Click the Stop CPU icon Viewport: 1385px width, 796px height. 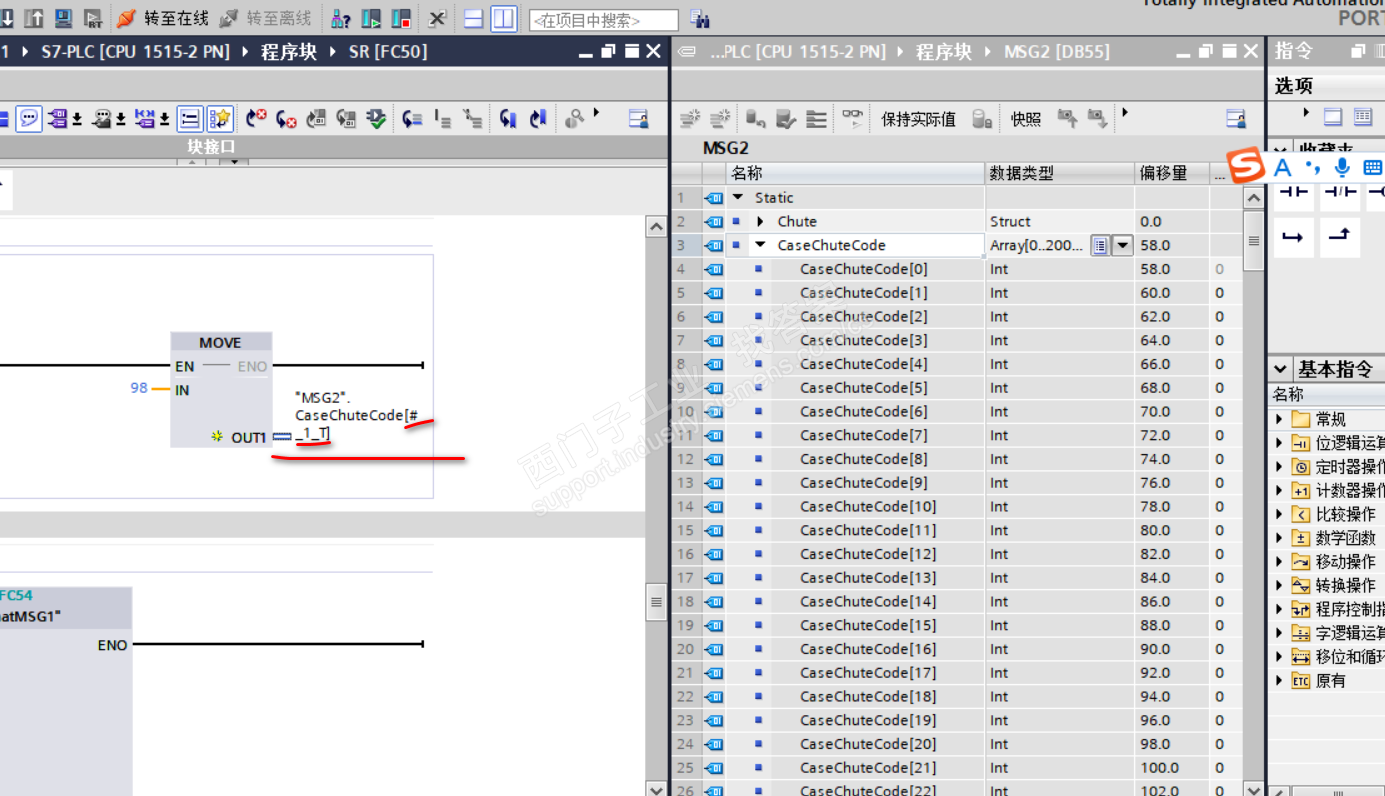pyautogui.click(x=401, y=18)
